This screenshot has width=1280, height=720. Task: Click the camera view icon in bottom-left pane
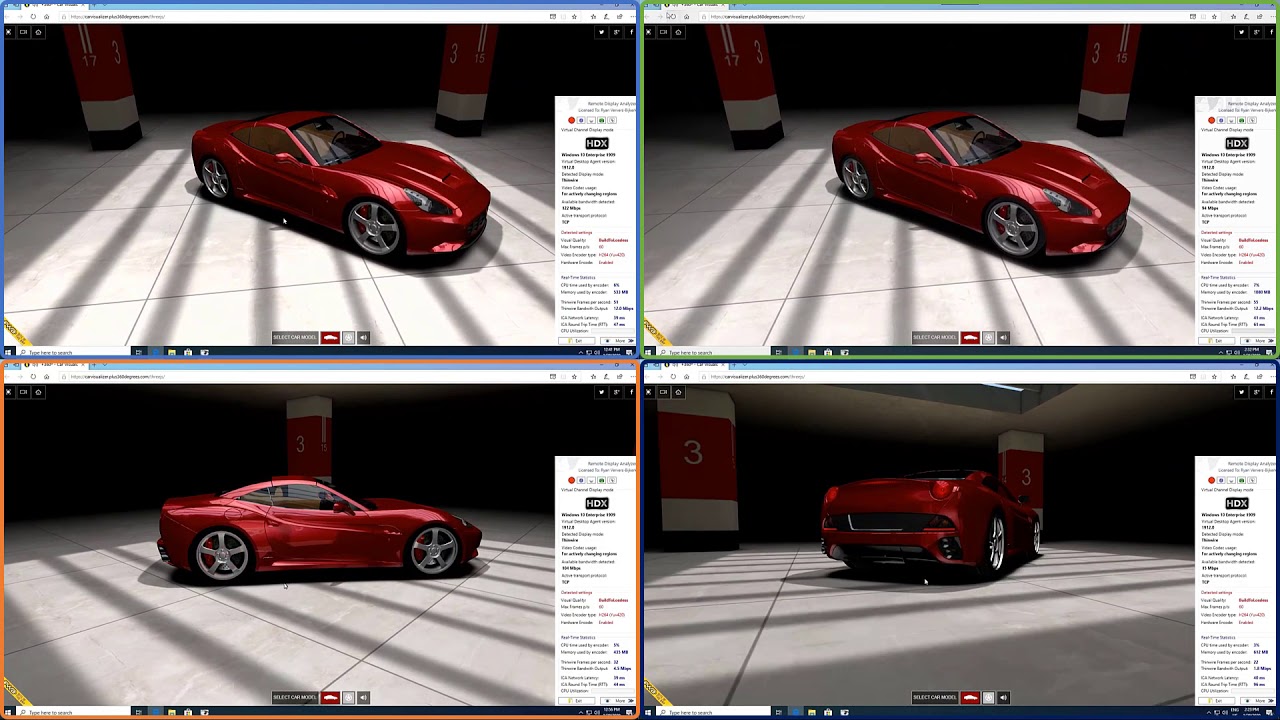click(x=23, y=392)
